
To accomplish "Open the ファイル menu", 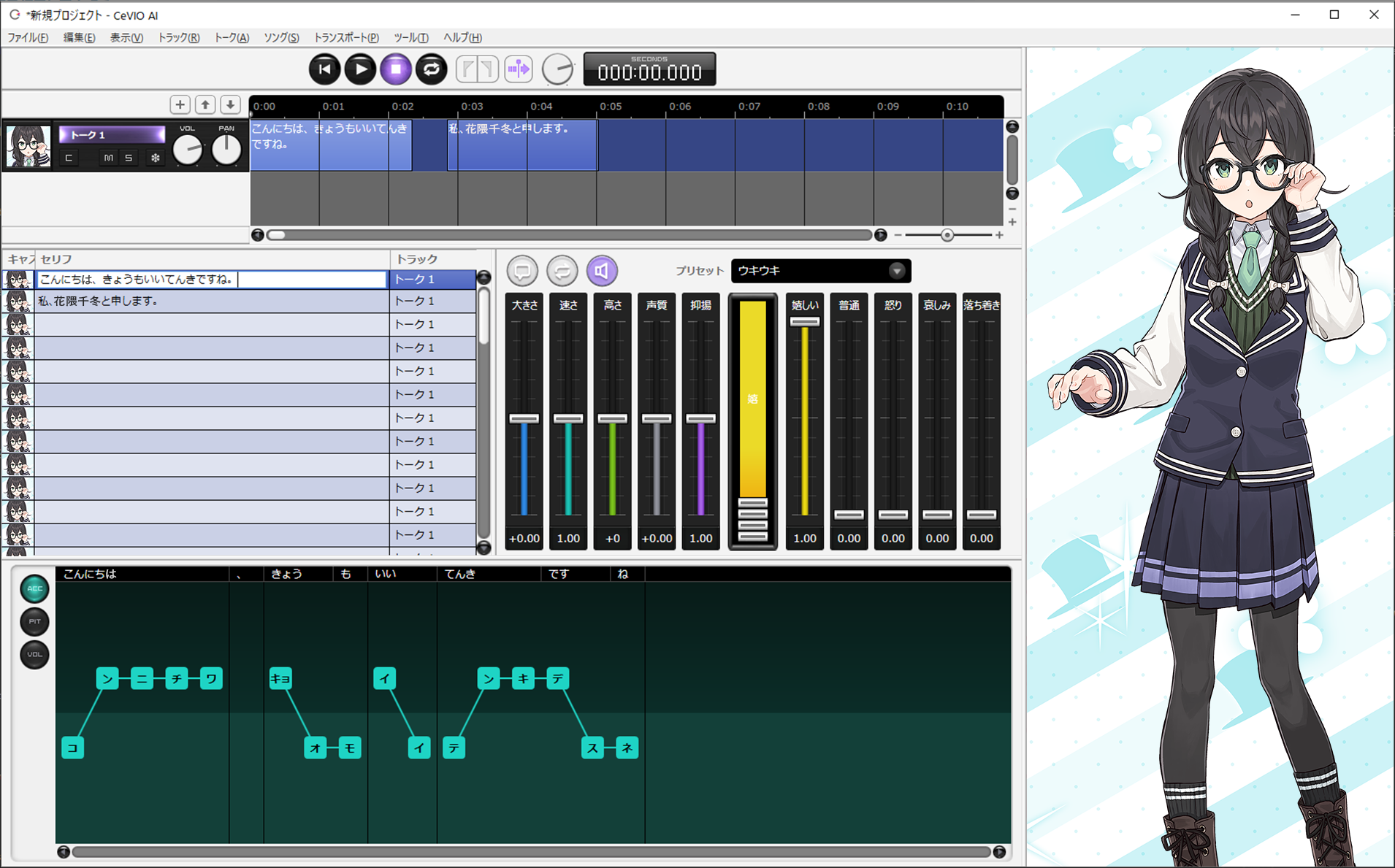I will (28, 37).
